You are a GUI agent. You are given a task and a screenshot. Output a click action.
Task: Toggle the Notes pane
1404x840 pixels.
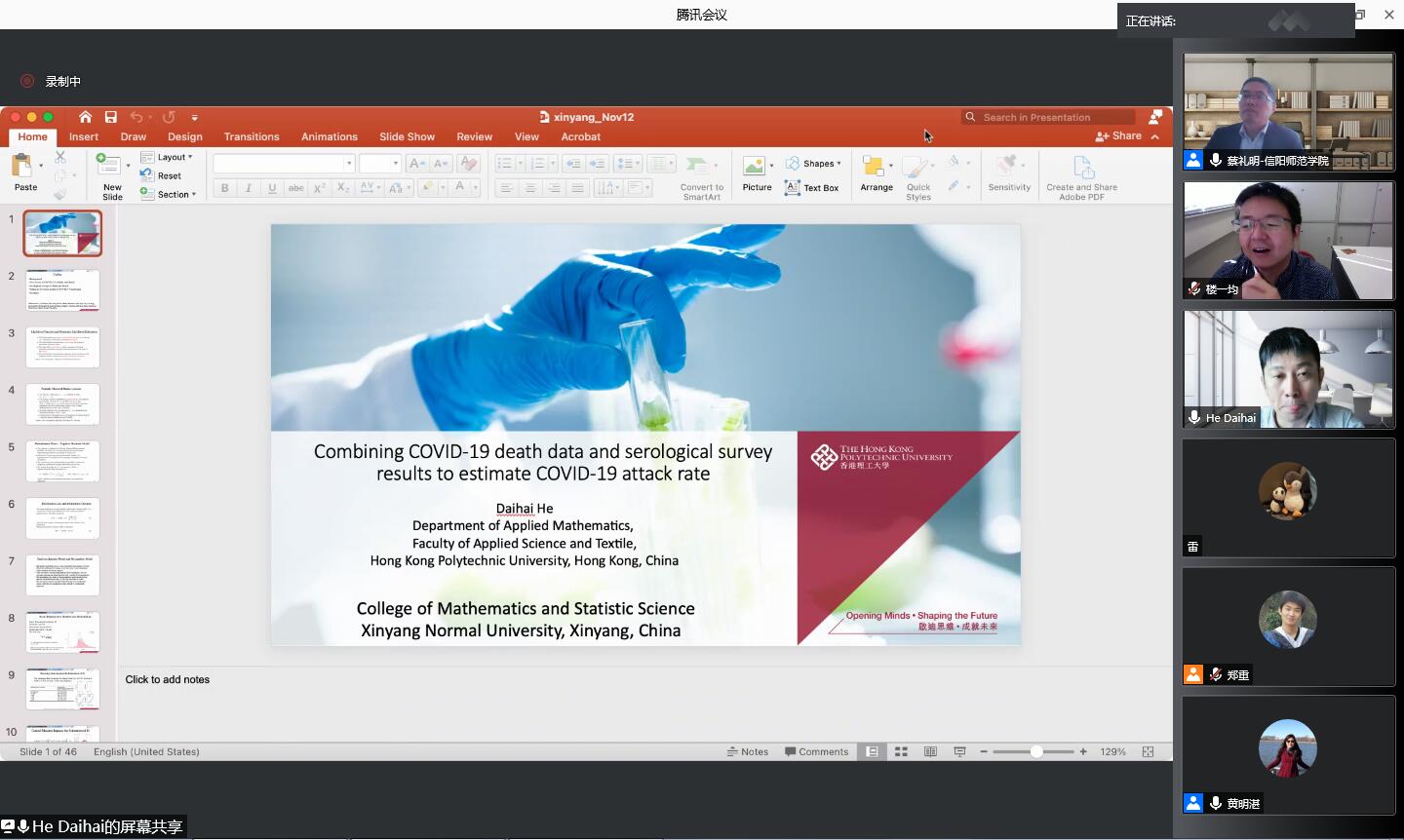(748, 751)
